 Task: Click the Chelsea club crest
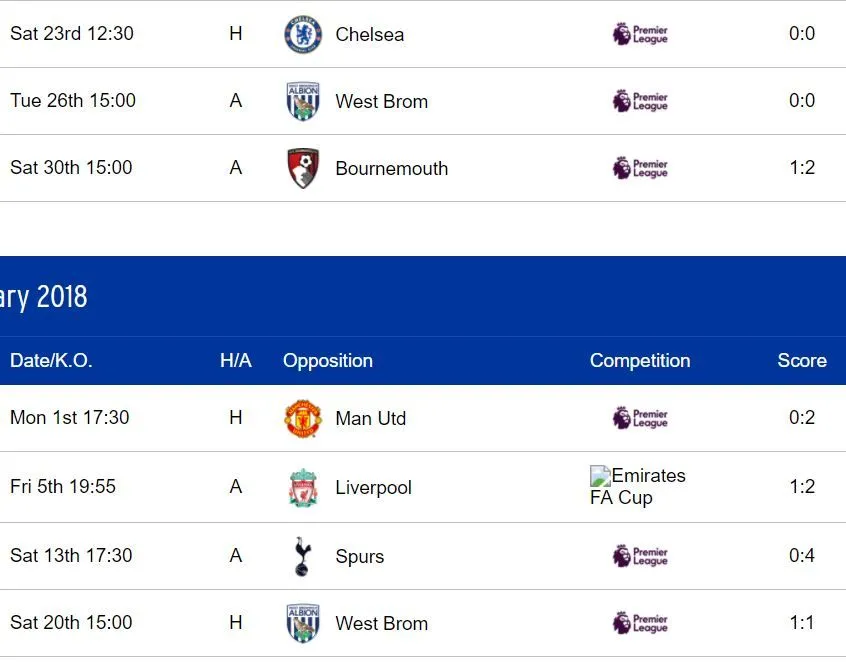pos(303,34)
